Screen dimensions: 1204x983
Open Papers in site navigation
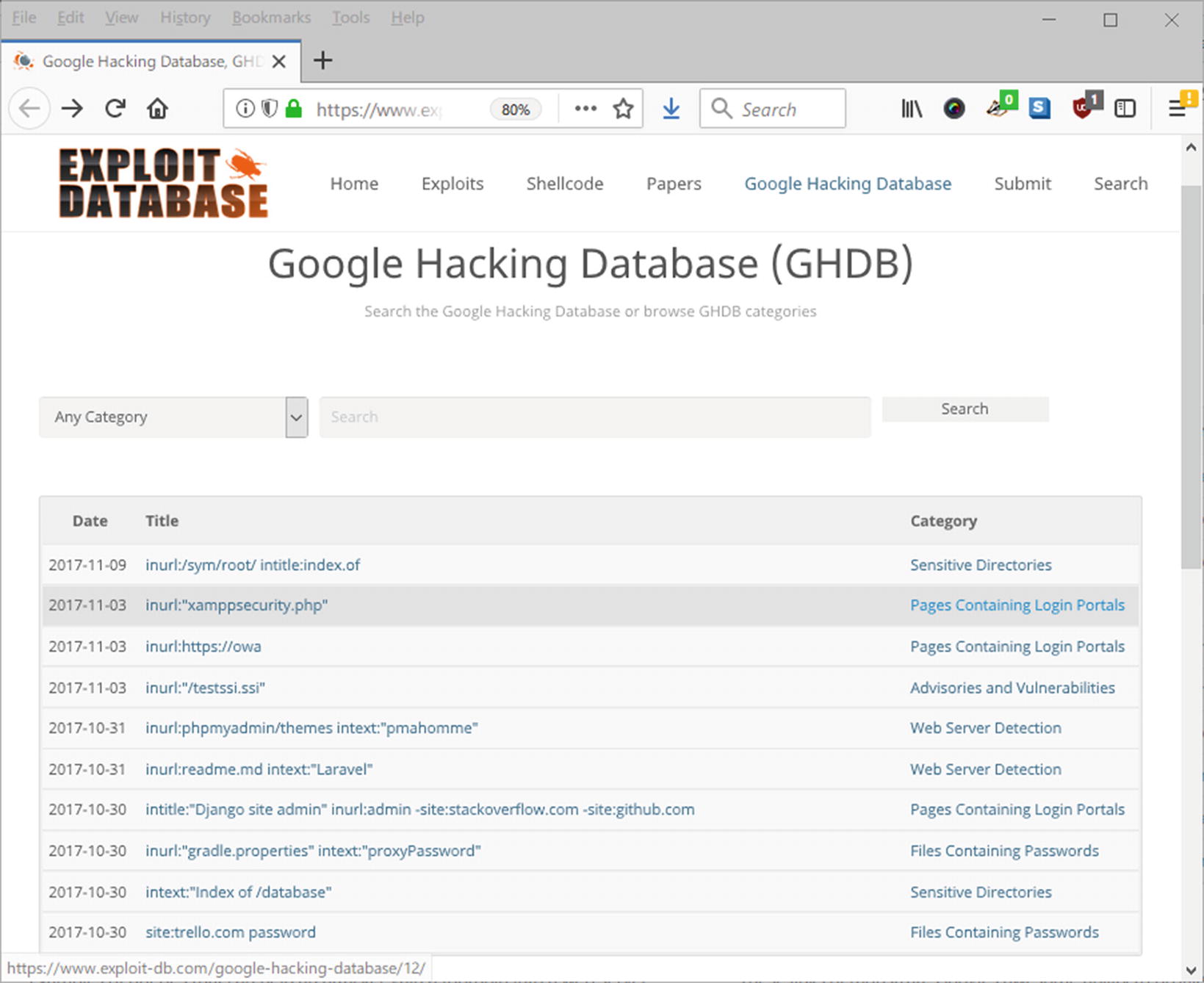674,184
